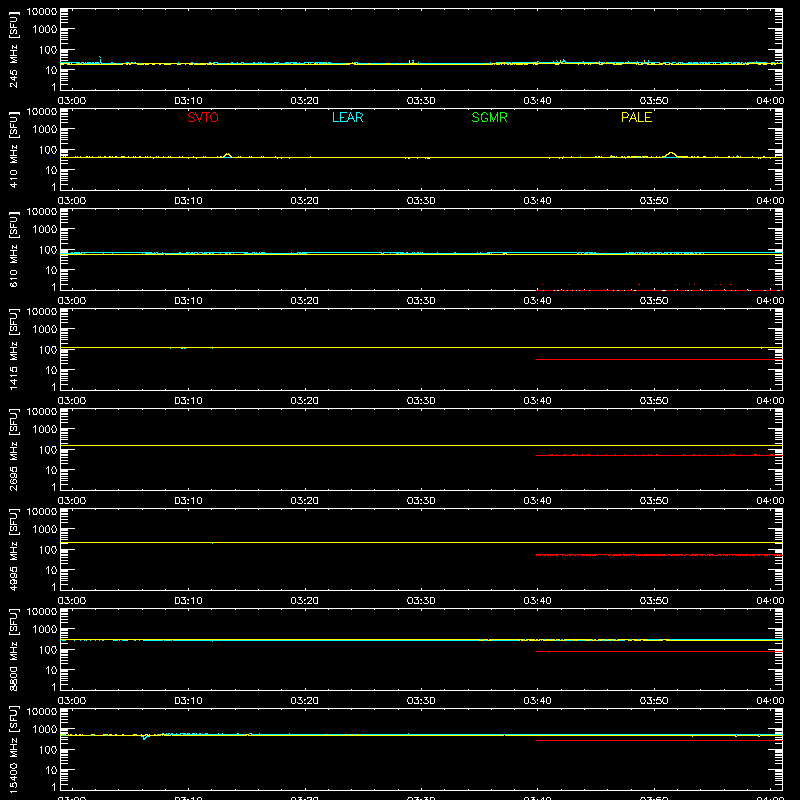This screenshot has height=800, width=800.
Task: Click cyan spike near 03:03 in 245 MHz plot
Action: coord(100,59)
